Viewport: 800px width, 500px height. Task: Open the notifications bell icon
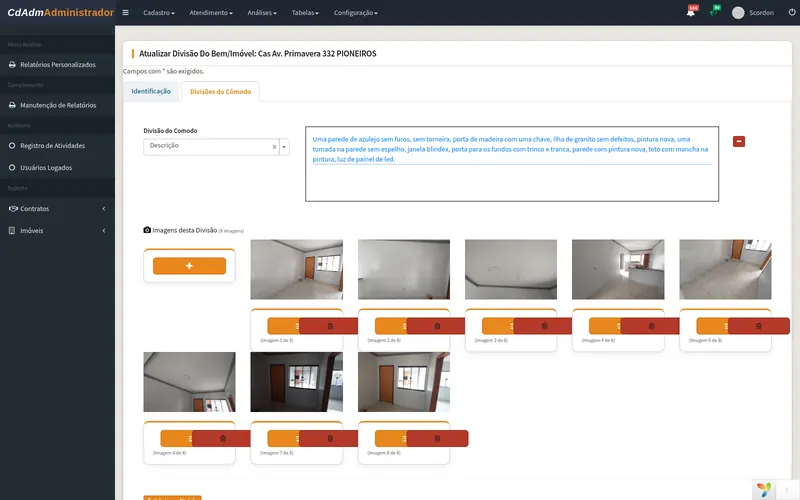pos(691,12)
